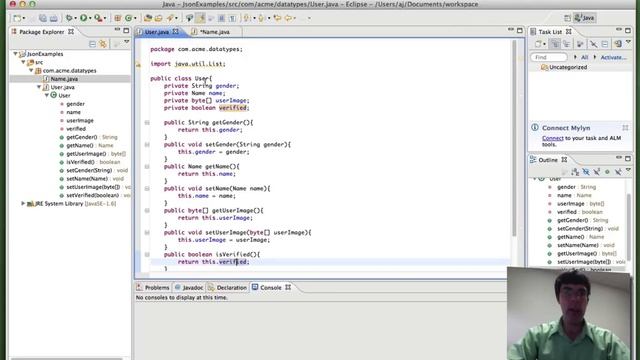The height and width of the screenshot is (360, 640).
Task: Open the Run icon dropdown arrow
Action: coord(90,18)
